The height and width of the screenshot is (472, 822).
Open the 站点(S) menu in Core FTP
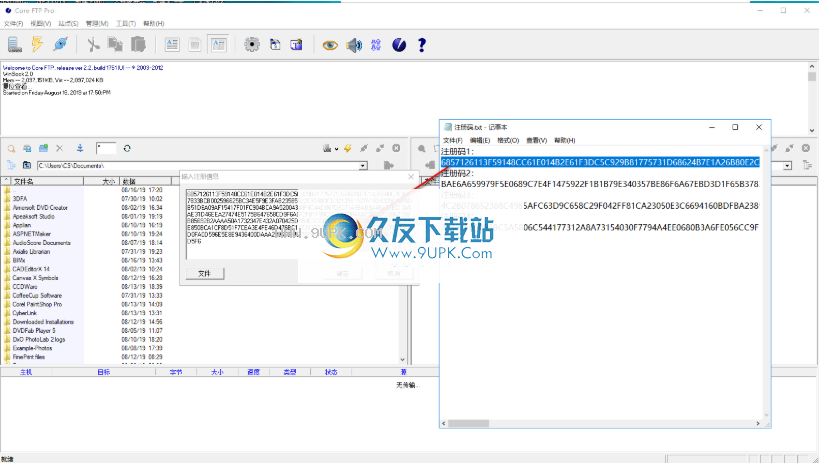(68, 24)
